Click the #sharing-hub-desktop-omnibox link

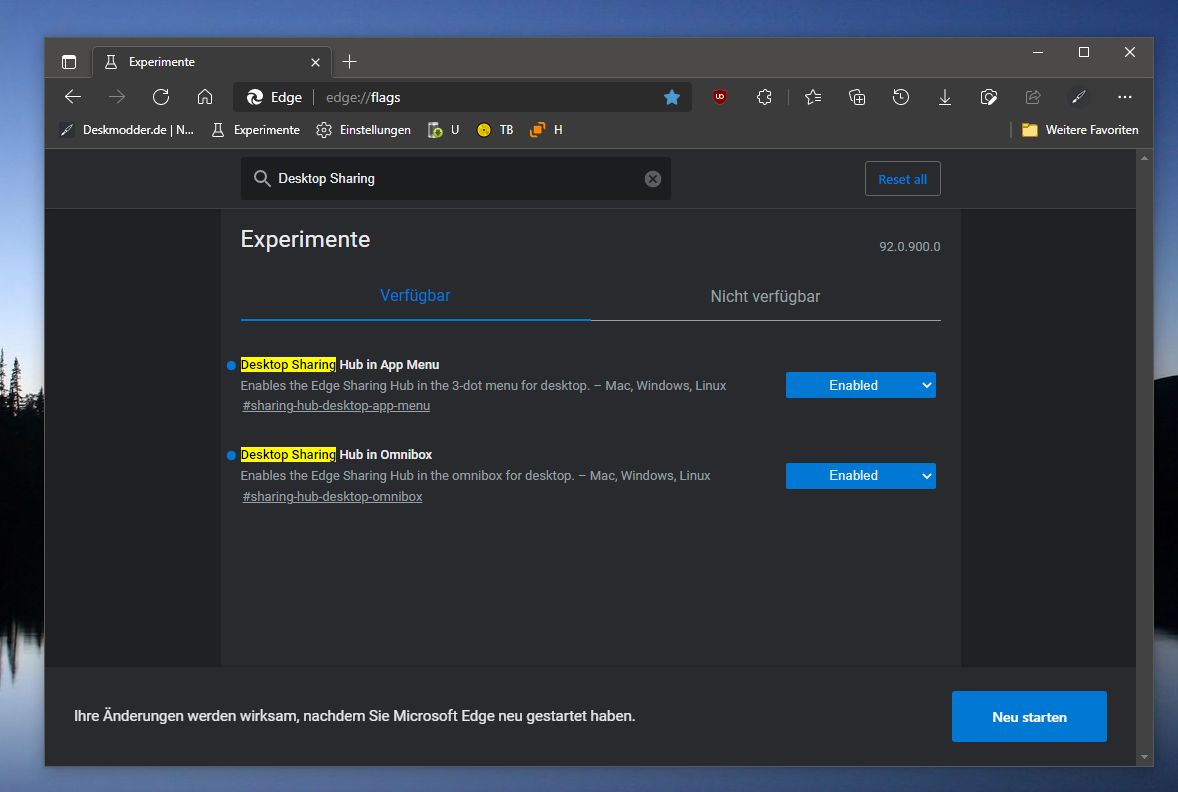[332, 497]
